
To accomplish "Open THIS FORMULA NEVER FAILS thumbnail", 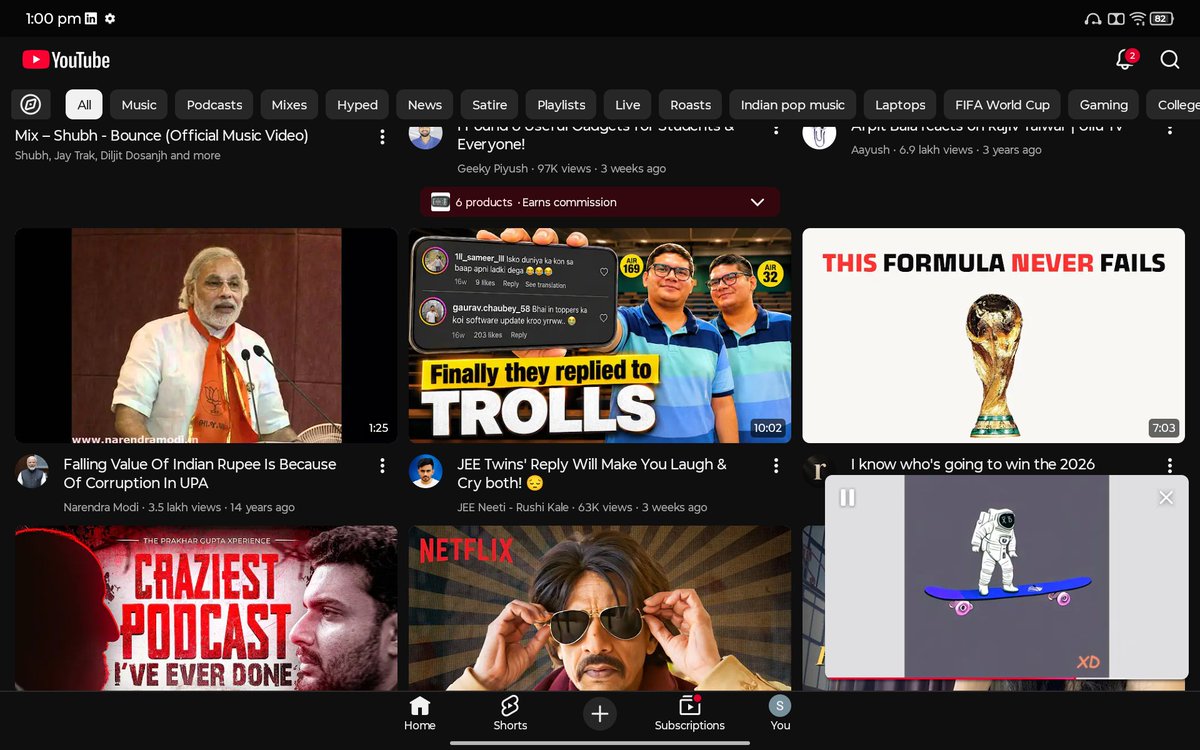I will click(x=993, y=335).
